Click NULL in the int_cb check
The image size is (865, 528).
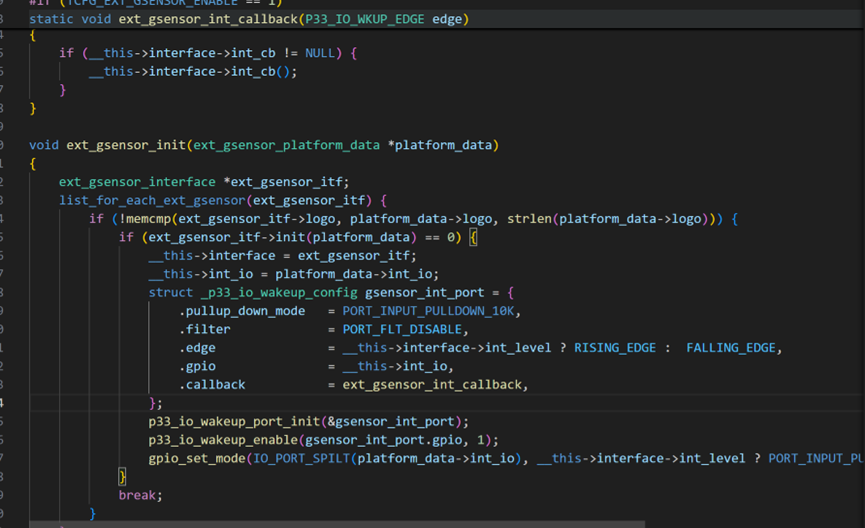click(x=320, y=53)
